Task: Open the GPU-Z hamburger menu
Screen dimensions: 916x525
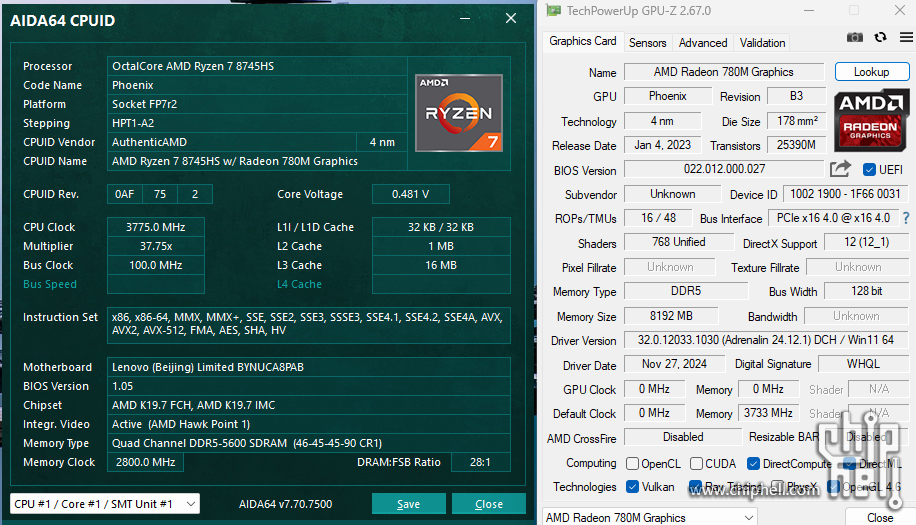Action: [906, 37]
